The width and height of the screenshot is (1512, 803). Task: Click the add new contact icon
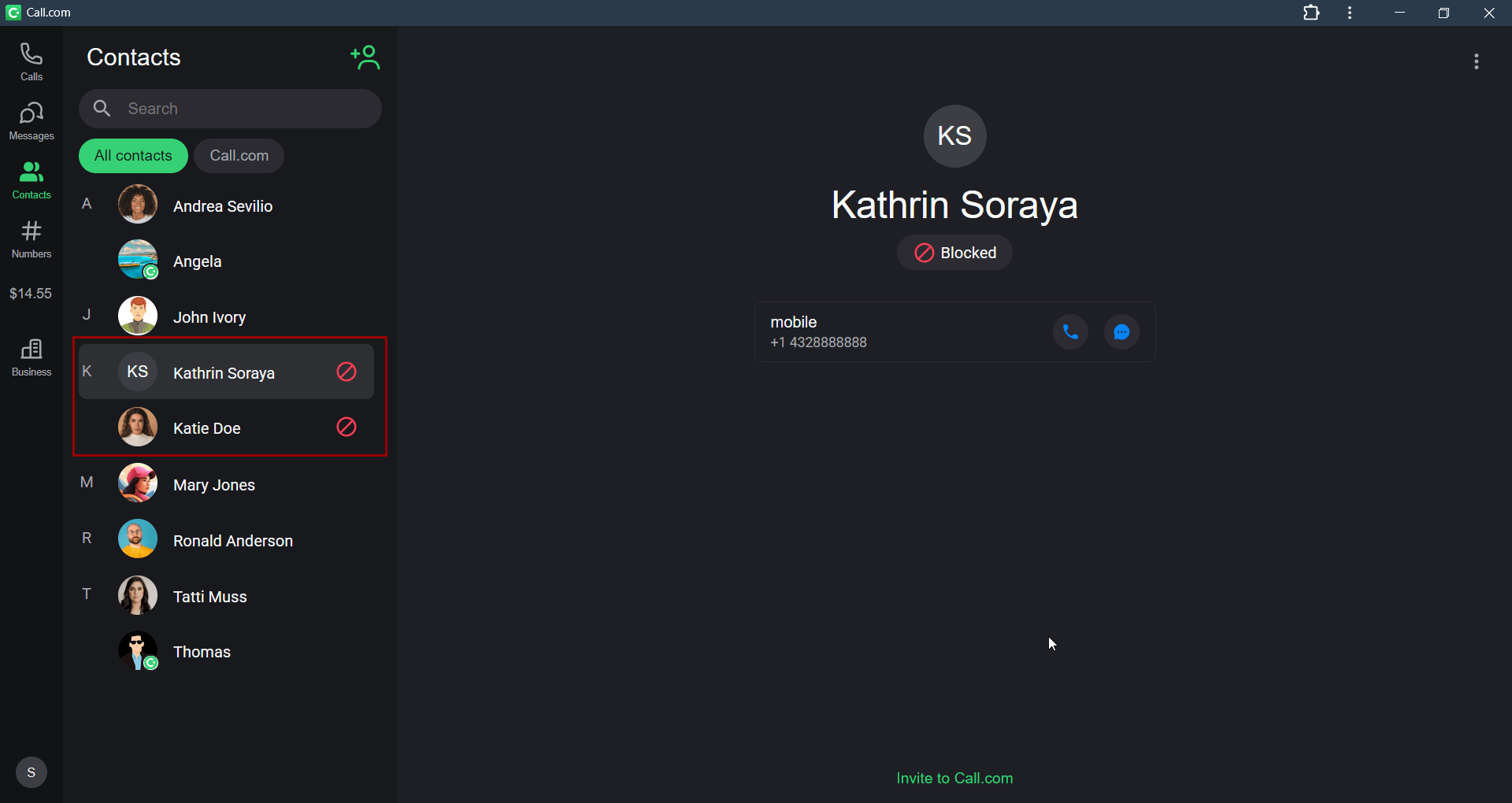365,57
